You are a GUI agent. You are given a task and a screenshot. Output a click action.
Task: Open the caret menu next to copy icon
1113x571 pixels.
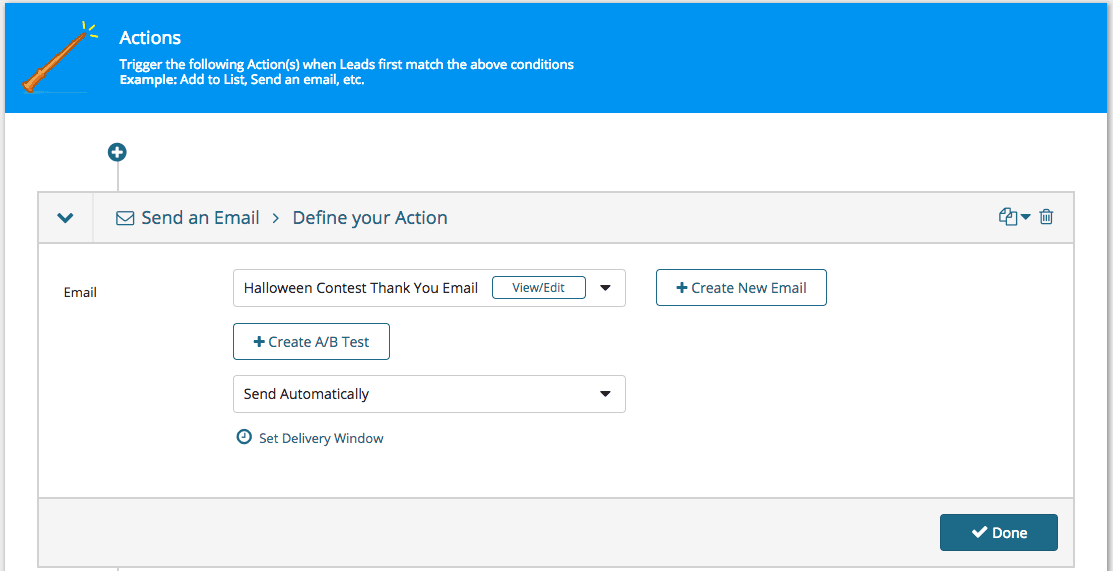[1025, 218]
